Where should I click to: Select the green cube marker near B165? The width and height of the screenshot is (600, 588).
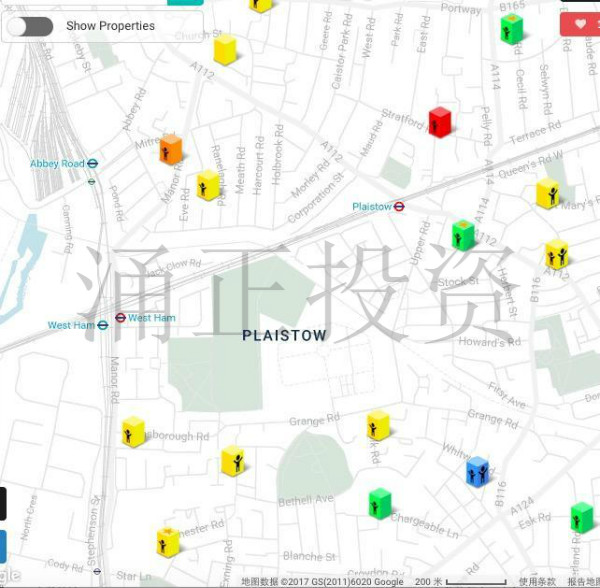pyautogui.click(x=512, y=29)
